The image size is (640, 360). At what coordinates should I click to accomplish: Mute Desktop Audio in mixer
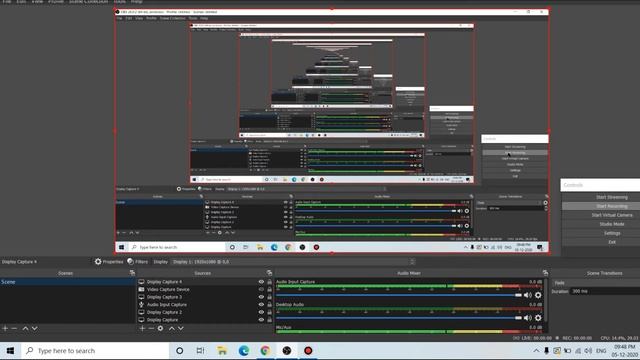pyautogui.click(x=528, y=318)
